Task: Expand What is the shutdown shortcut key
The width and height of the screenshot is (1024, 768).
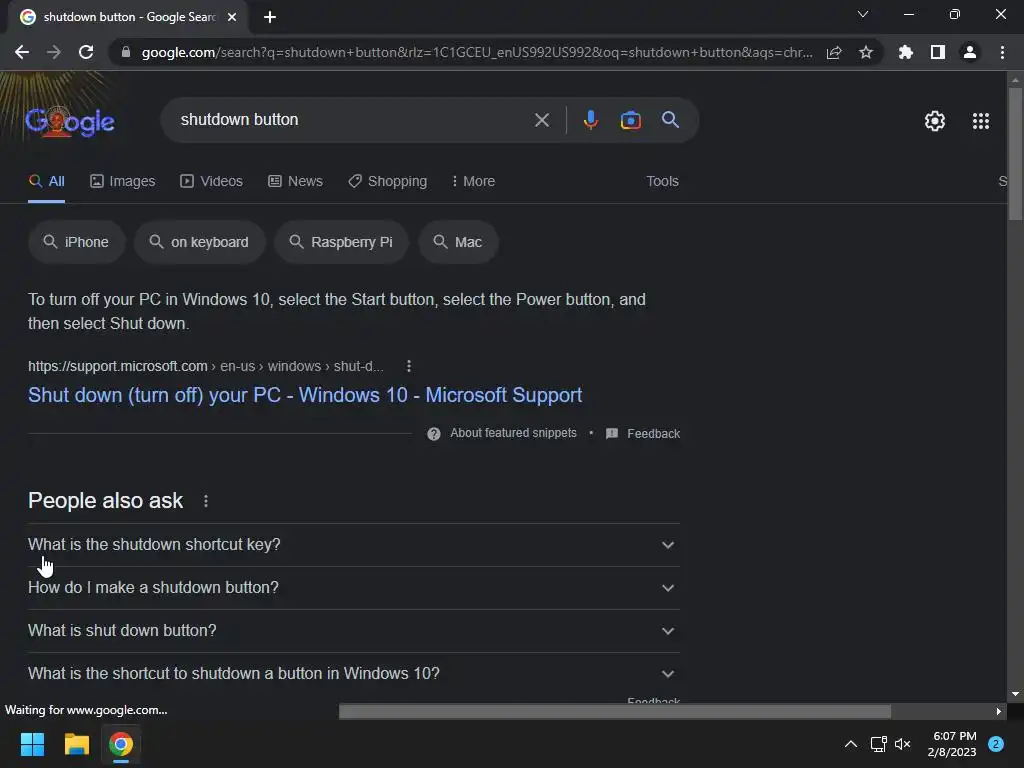Action: (353, 545)
